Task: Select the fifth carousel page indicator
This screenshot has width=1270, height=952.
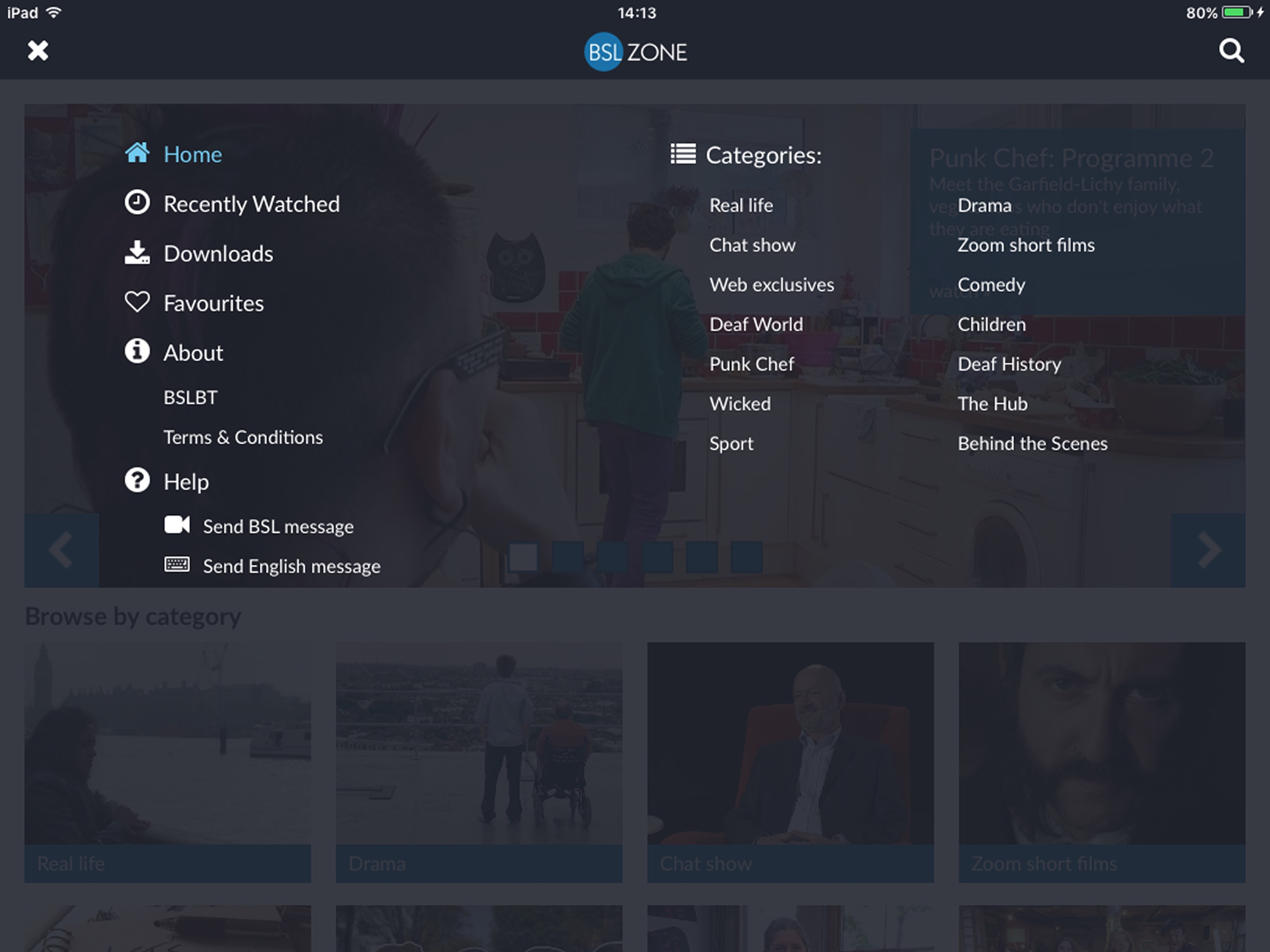Action: pyautogui.click(x=701, y=557)
